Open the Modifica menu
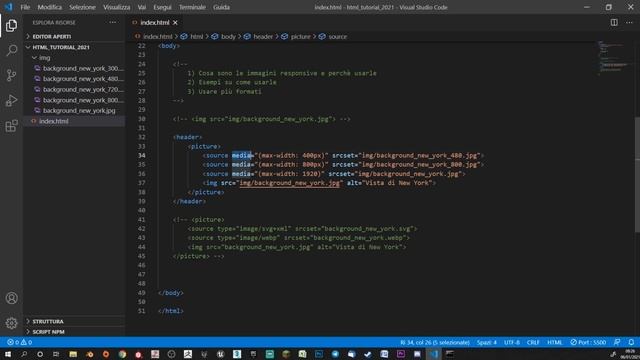The width and height of the screenshot is (640, 360). coord(50,7)
